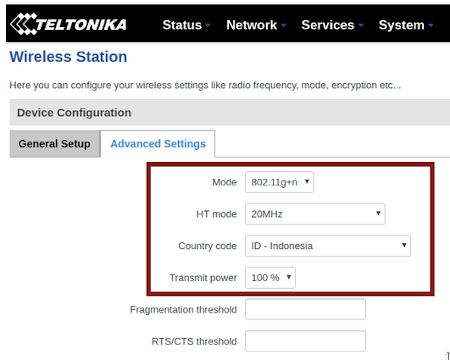Viewport: 450px width, 360px height.
Task: Click the blue caret beside Network
Action: click(x=284, y=25)
